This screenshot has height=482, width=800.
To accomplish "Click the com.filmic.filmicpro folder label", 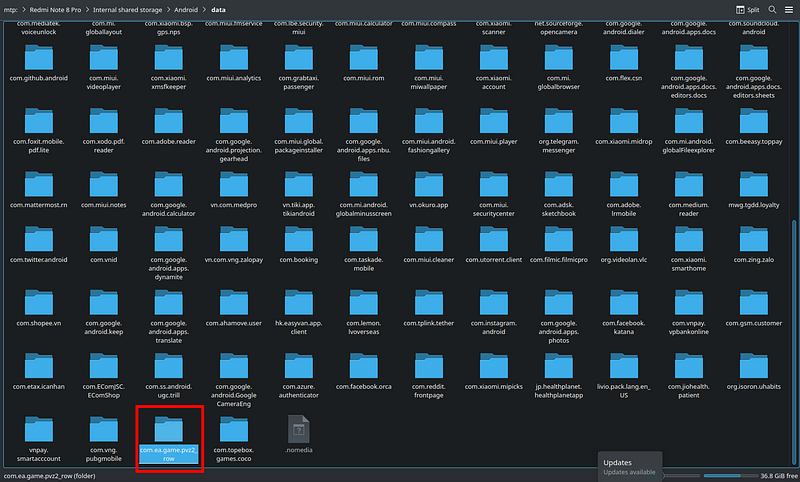I will coord(559,260).
